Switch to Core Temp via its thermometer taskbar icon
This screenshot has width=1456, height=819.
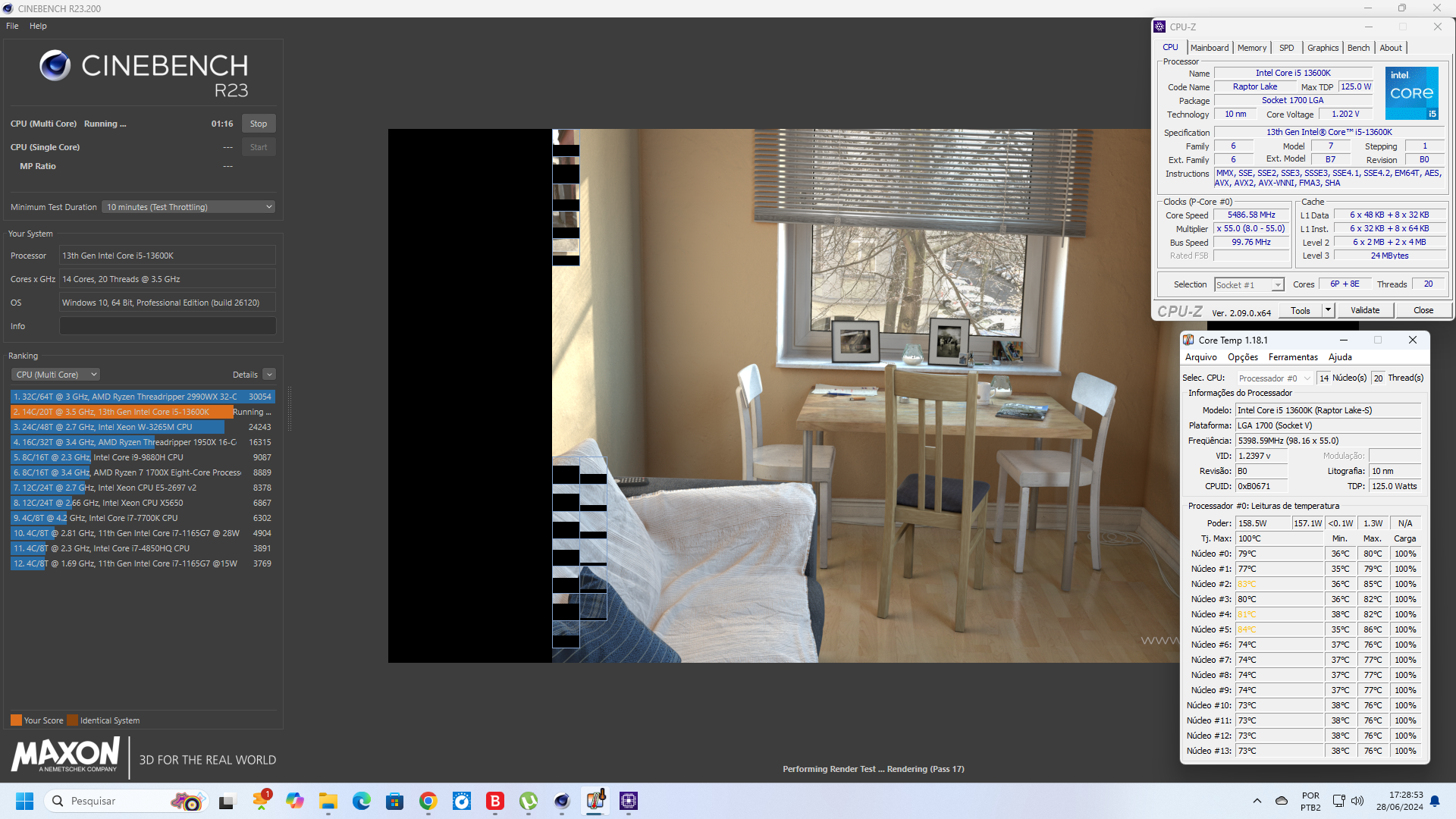pos(595,800)
